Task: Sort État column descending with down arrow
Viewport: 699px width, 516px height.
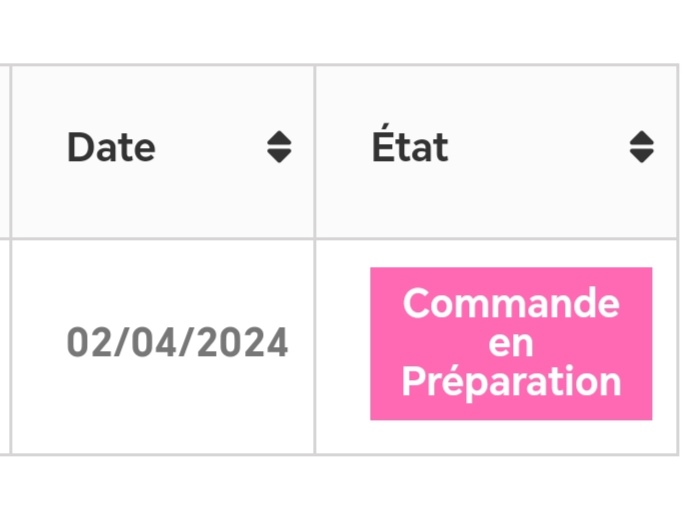Action: click(x=641, y=156)
